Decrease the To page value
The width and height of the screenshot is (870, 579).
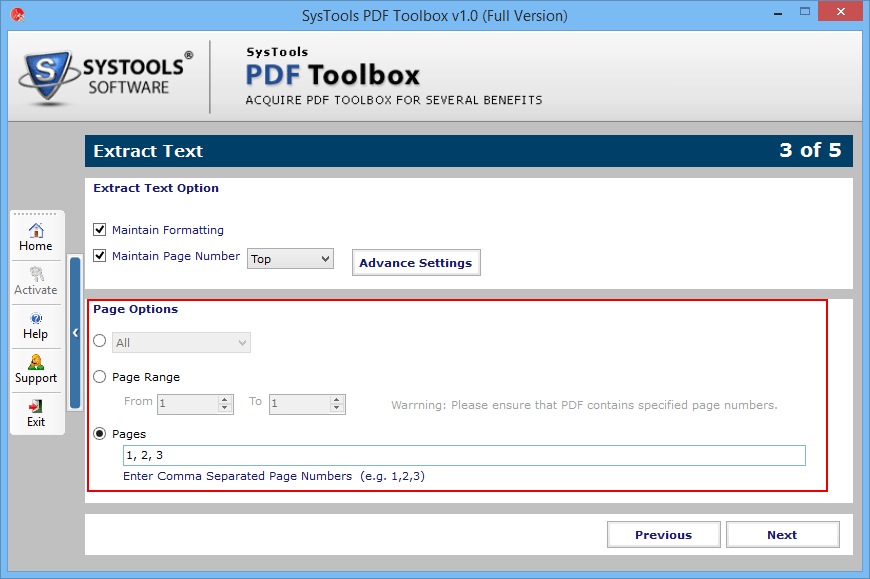pos(337,408)
